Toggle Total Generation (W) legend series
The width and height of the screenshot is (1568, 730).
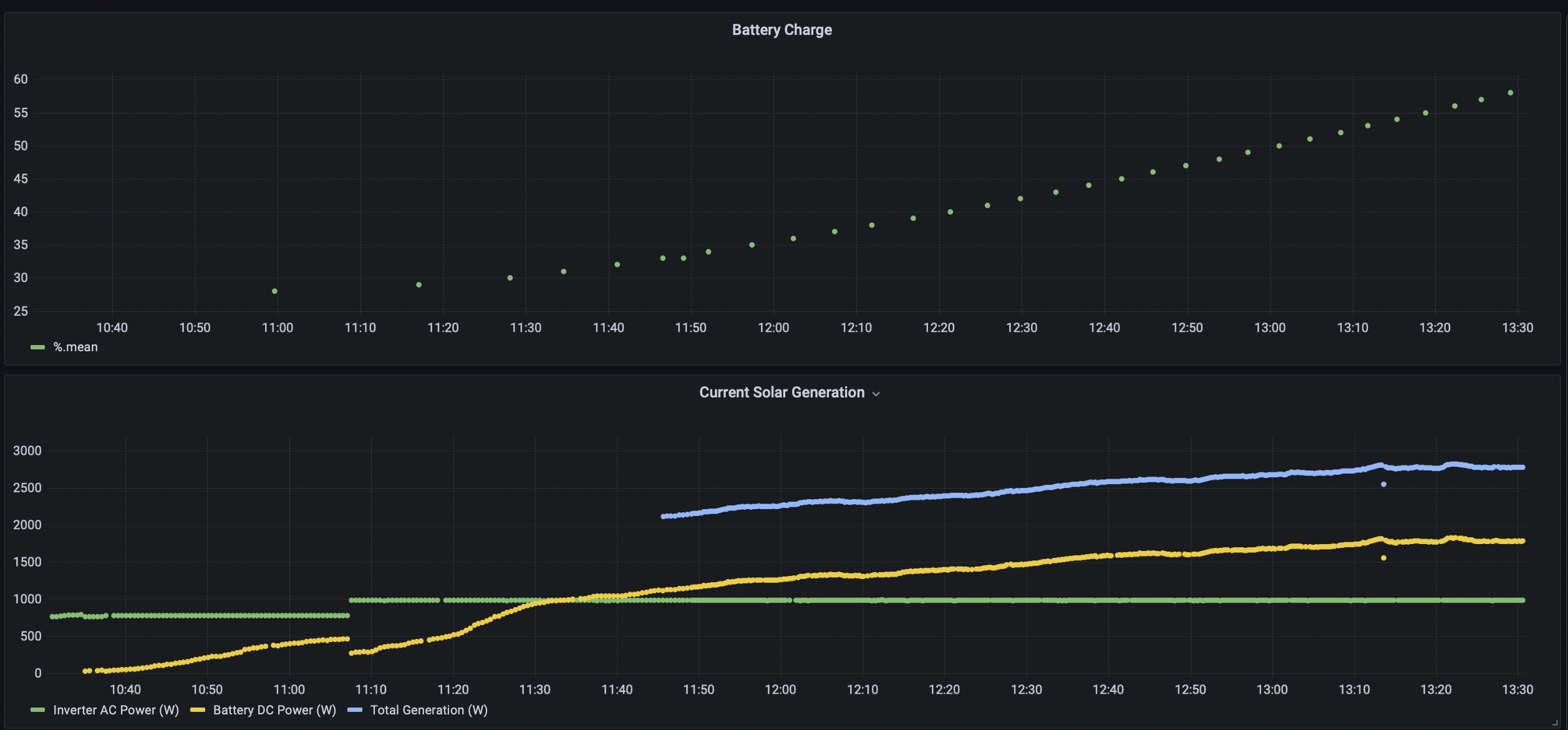click(x=429, y=710)
